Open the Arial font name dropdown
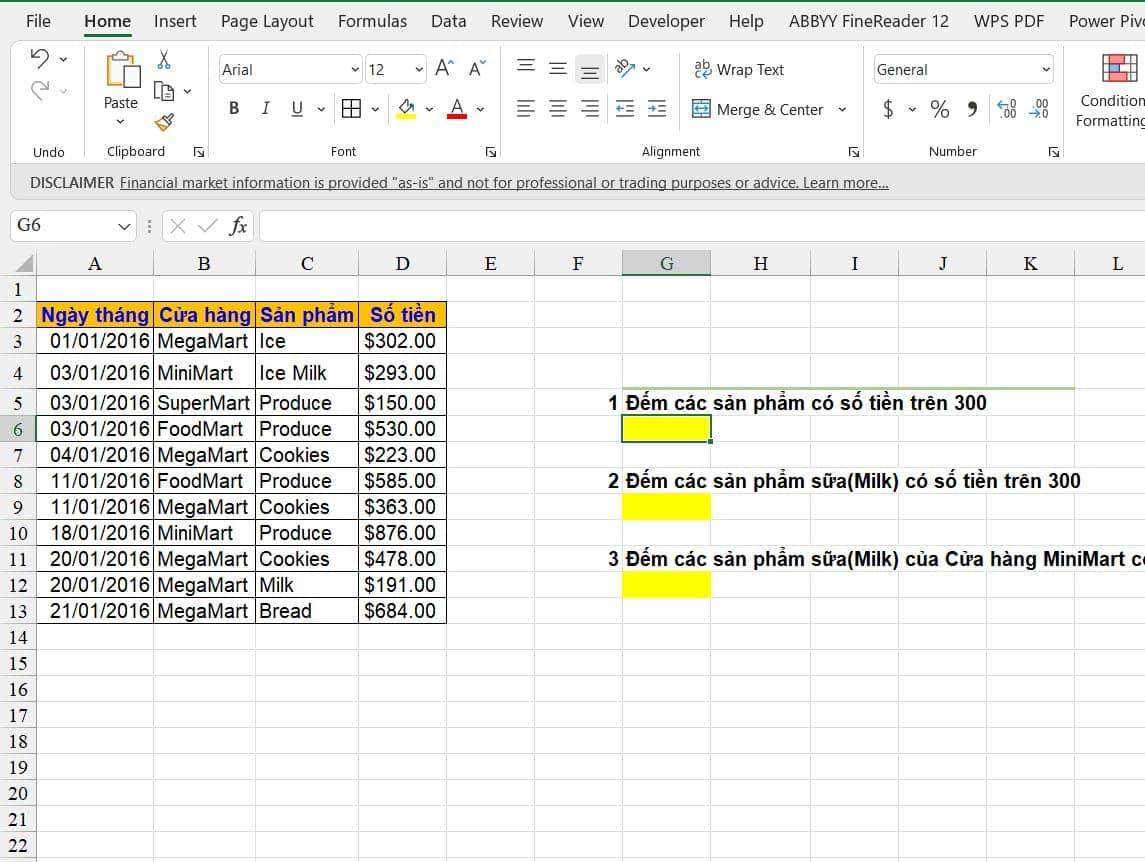 355,70
